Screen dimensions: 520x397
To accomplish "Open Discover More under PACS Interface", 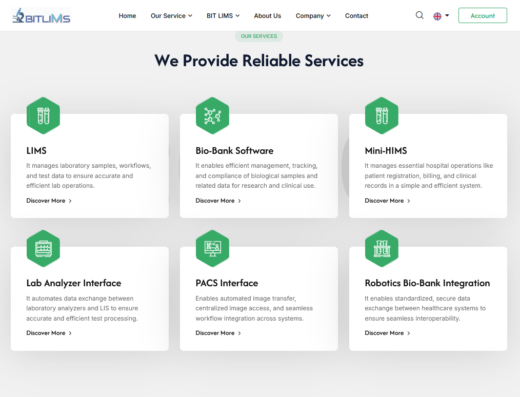I will point(215,333).
